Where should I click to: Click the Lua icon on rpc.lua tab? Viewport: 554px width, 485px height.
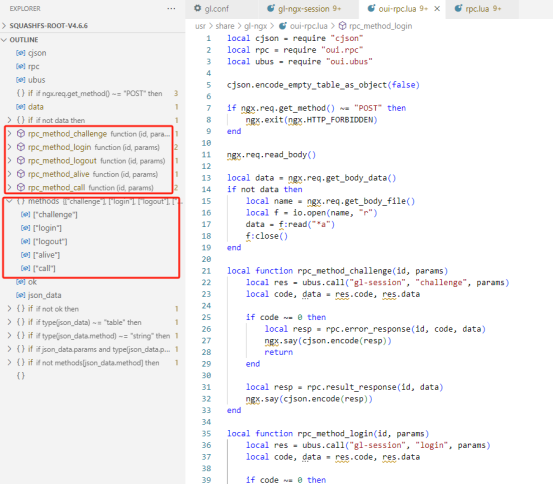tap(458, 8)
